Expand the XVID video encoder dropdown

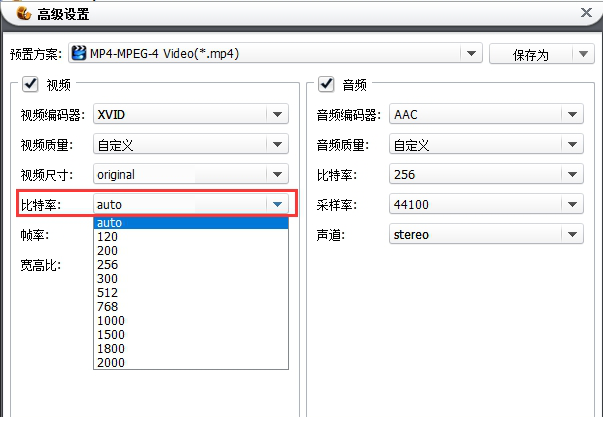[x=277, y=115]
